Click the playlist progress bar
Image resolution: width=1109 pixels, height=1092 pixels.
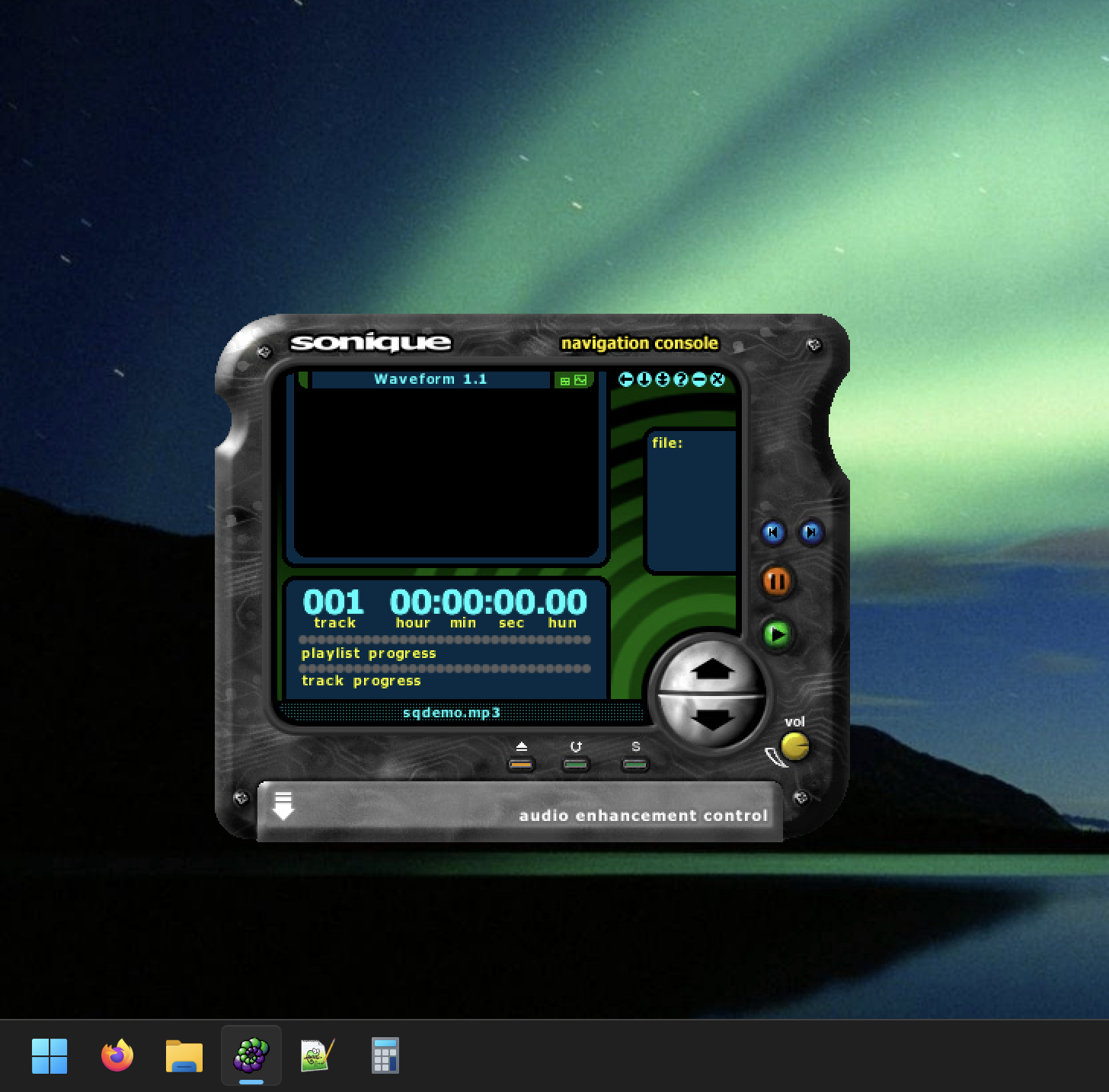445,640
